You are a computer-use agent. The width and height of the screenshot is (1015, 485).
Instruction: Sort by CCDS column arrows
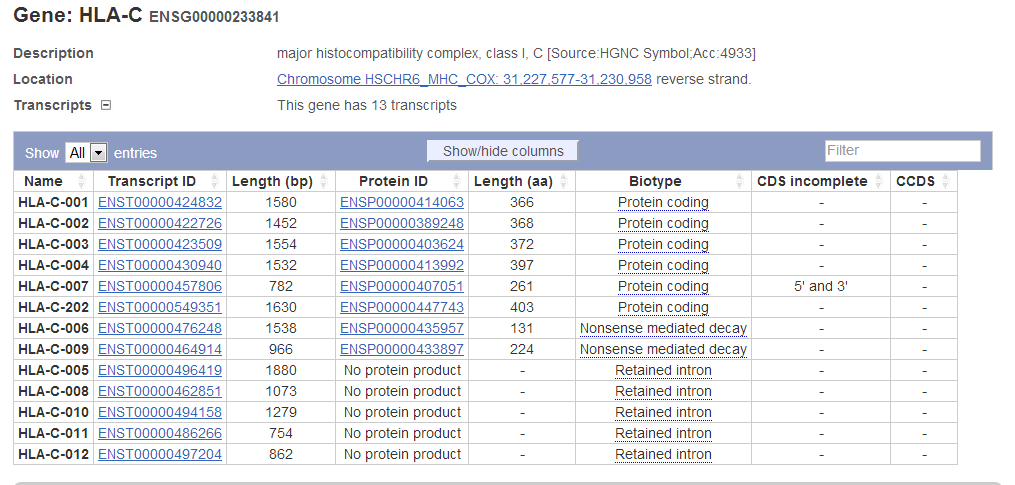click(945, 182)
